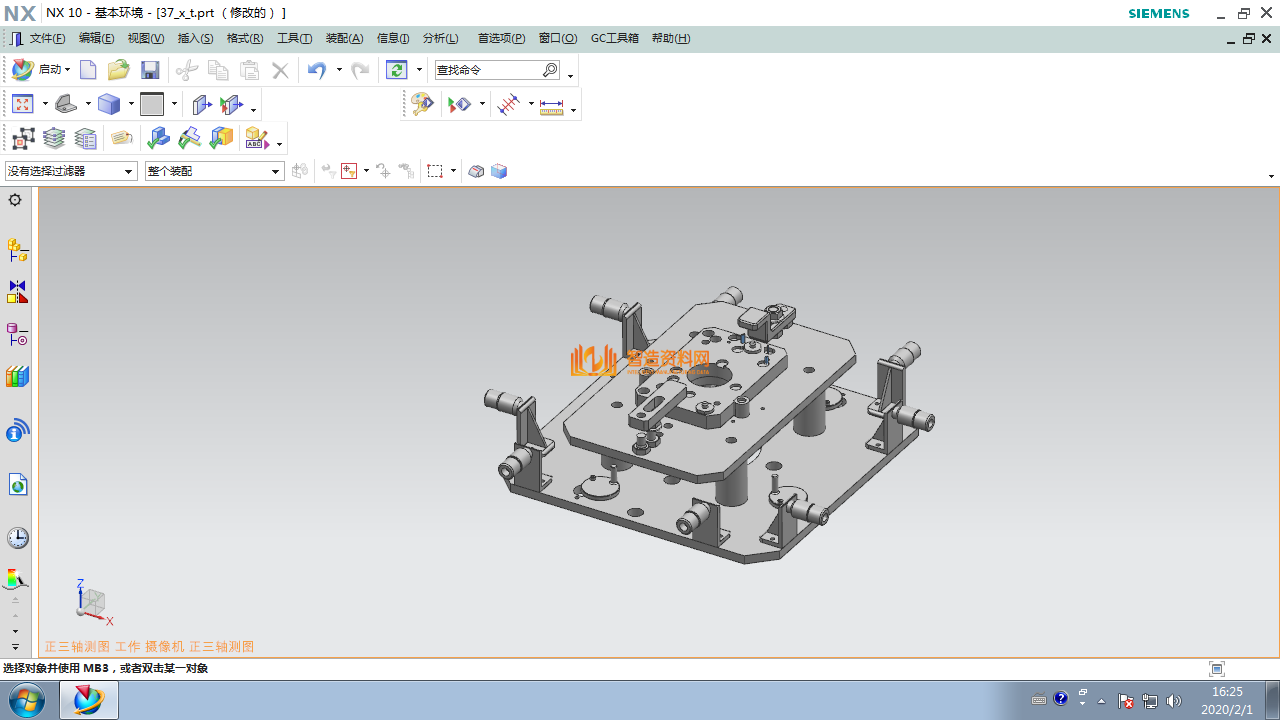Save the part with the floppy disk icon
This screenshot has width=1280, height=720.
[150, 70]
